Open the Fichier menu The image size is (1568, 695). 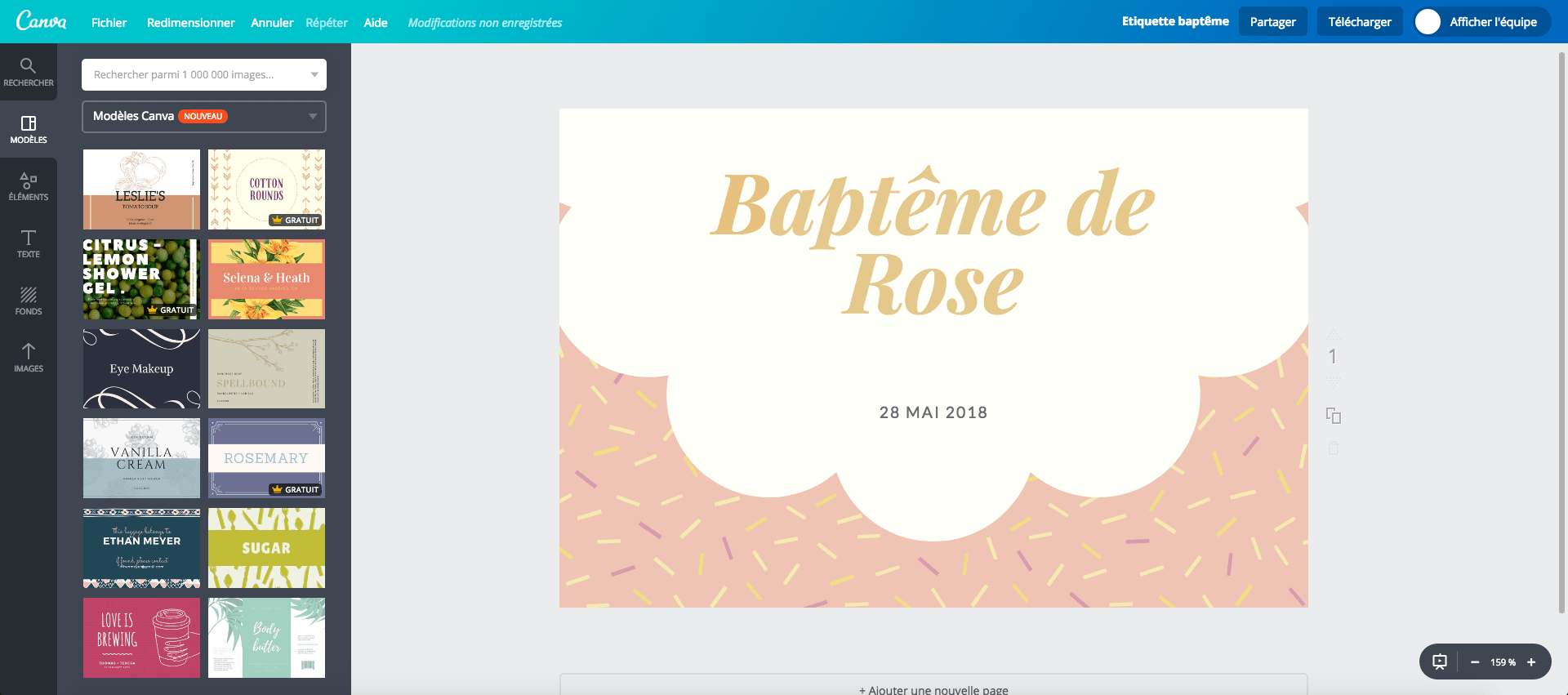109,23
